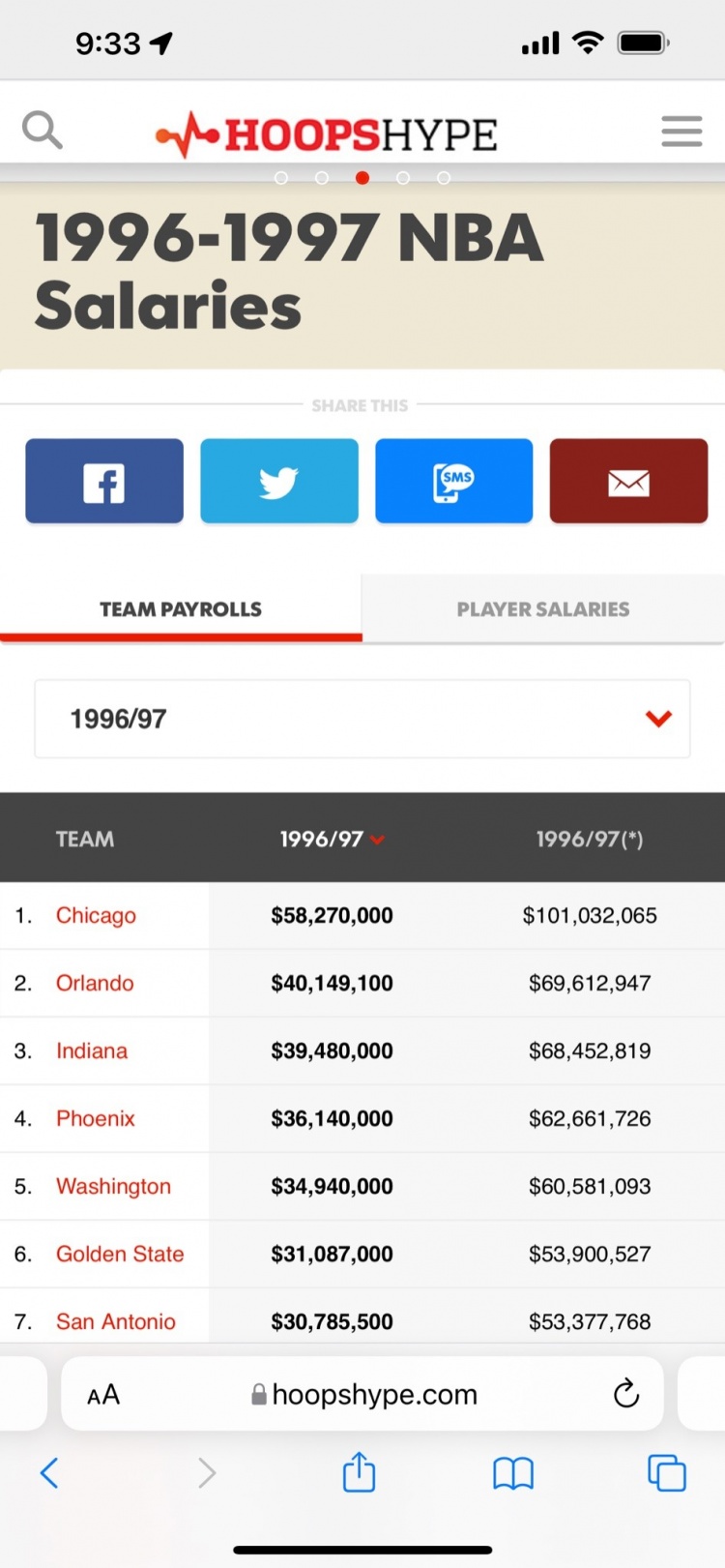
Task: Show open tabs in Safari
Action: (666, 1473)
